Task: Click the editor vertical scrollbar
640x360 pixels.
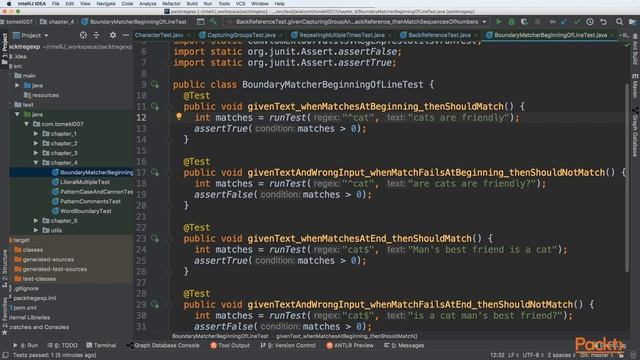Action: click(627, 178)
